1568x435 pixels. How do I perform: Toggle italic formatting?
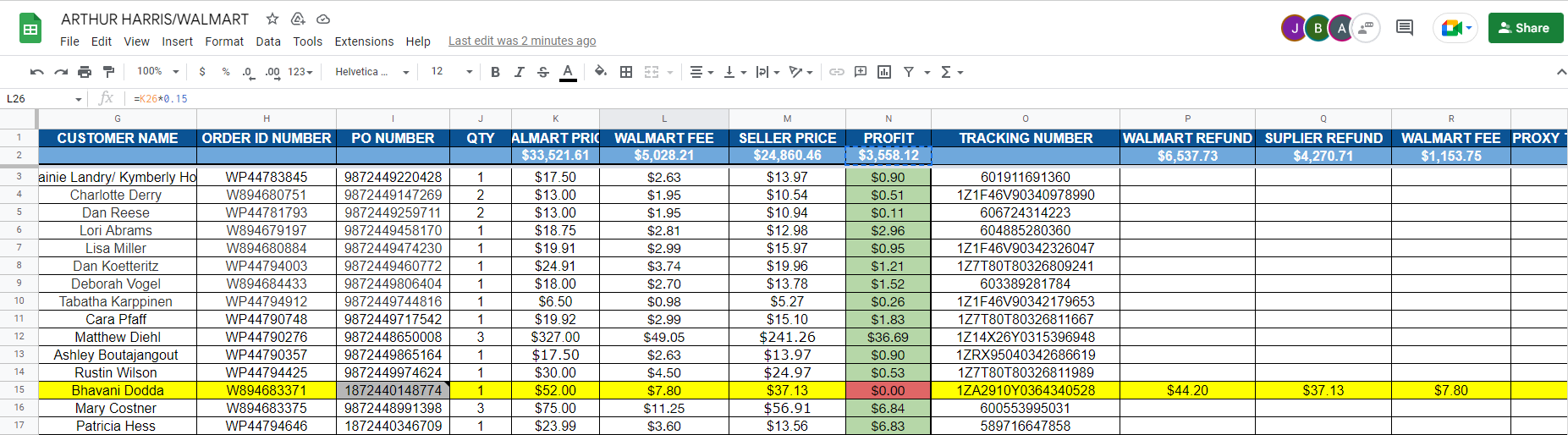pos(519,72)
